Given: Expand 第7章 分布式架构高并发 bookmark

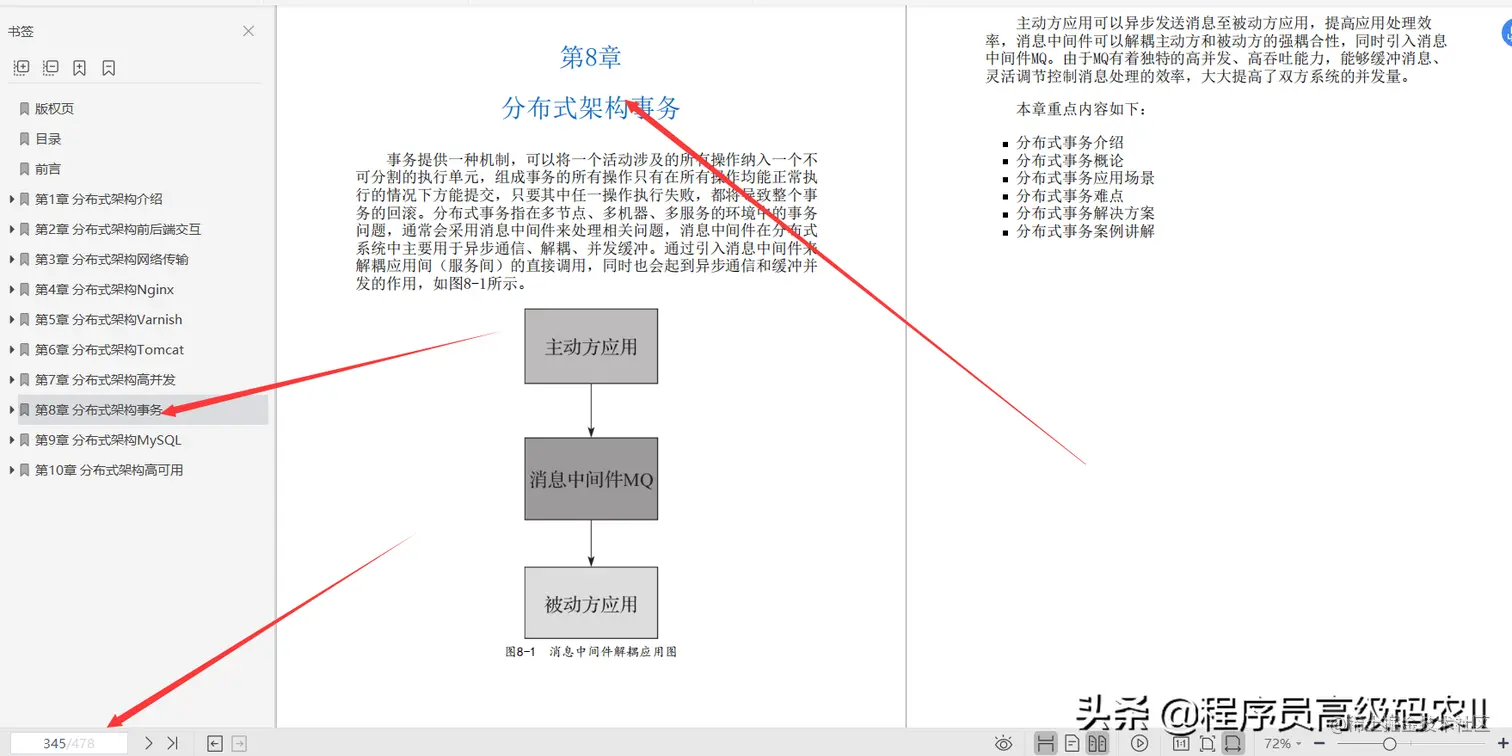Looking at the screenshot, I should tap(11, 379).
